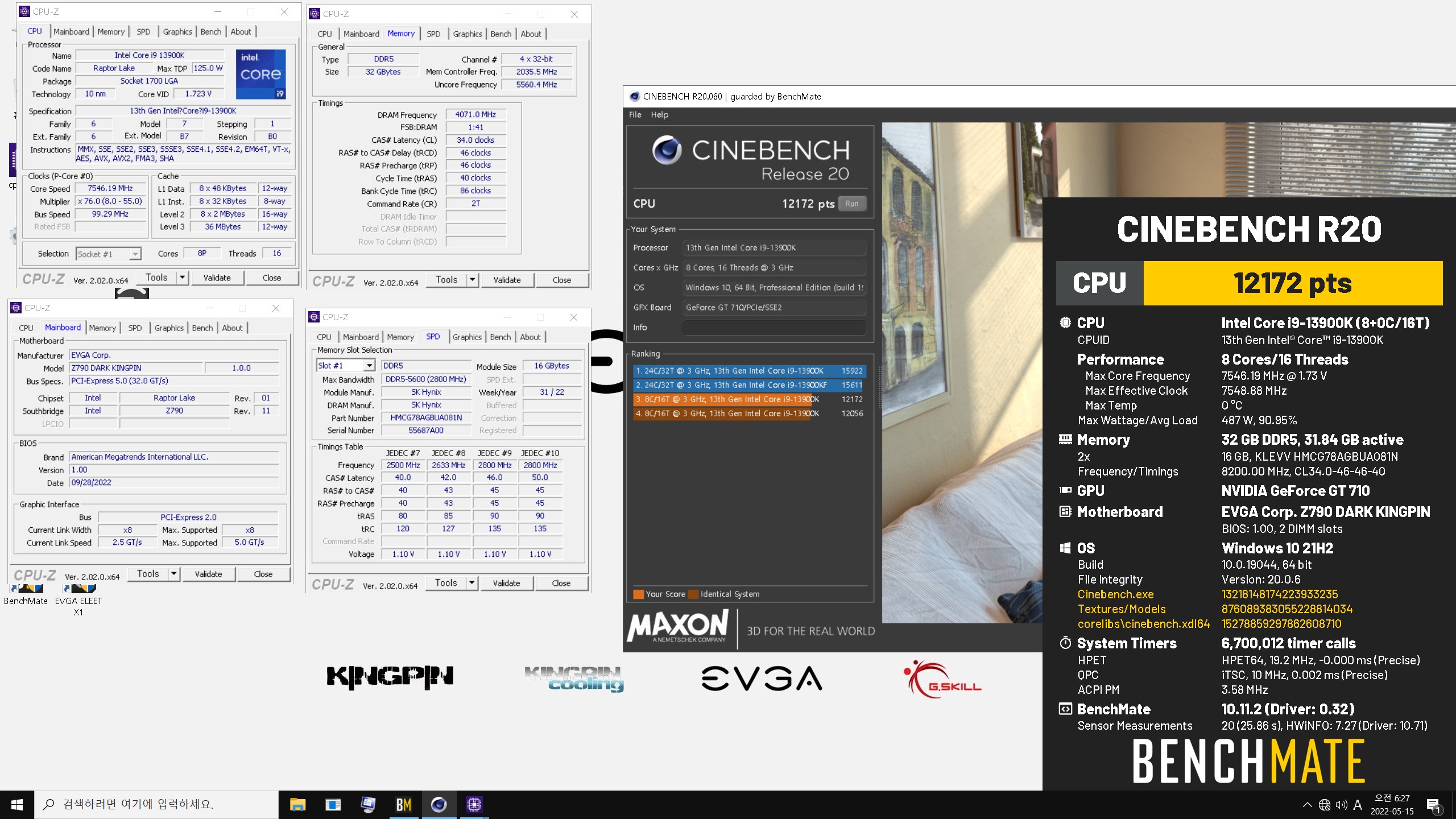Click Tools button in Mainboard window
Viewport: 1456px width, 819px height.
pos(148,574)
